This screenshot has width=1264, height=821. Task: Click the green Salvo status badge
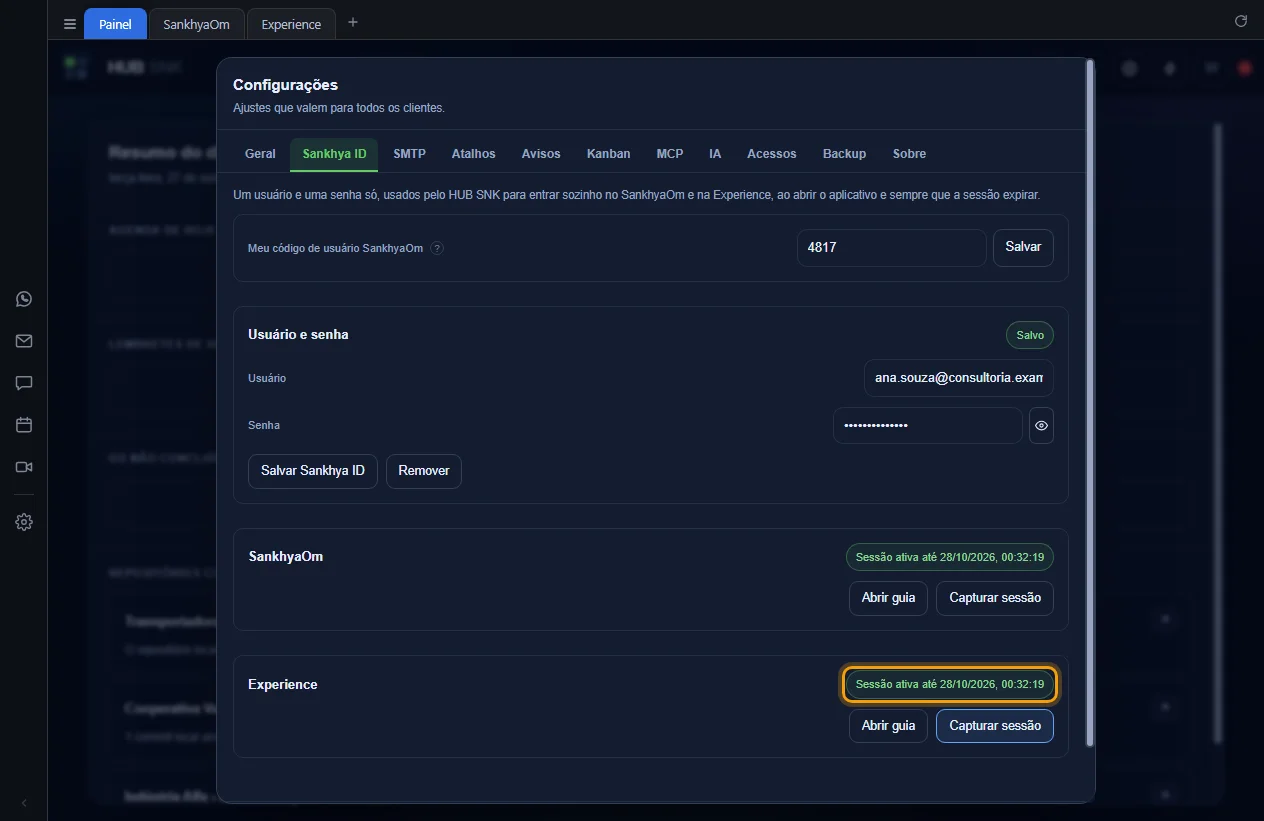(1030, 335)
